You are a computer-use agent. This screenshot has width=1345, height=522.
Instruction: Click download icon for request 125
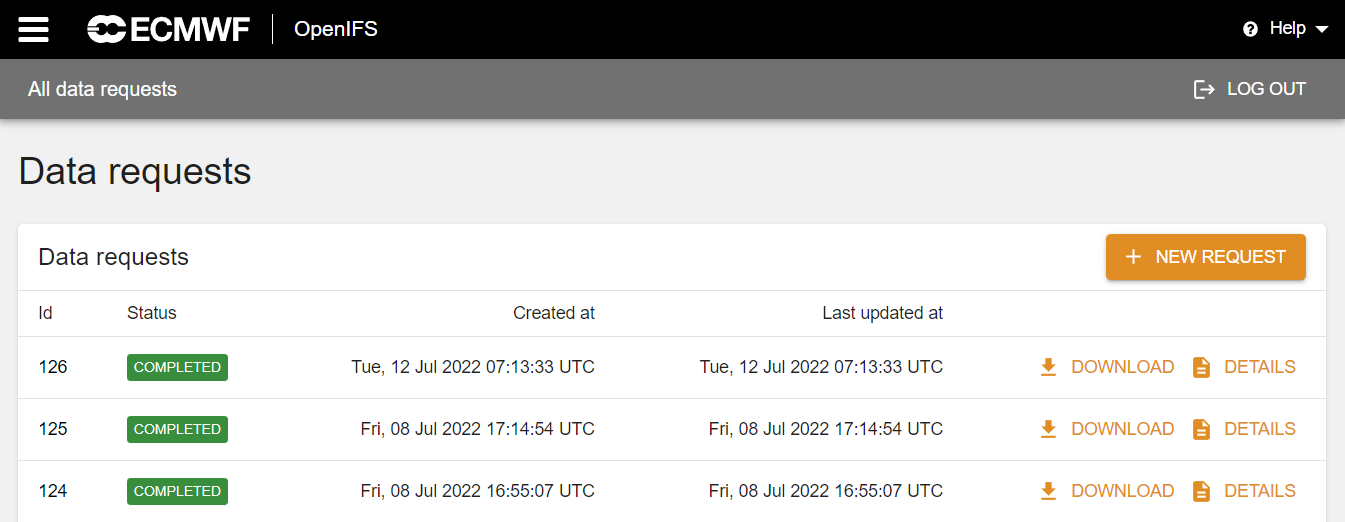point(1048,429)
